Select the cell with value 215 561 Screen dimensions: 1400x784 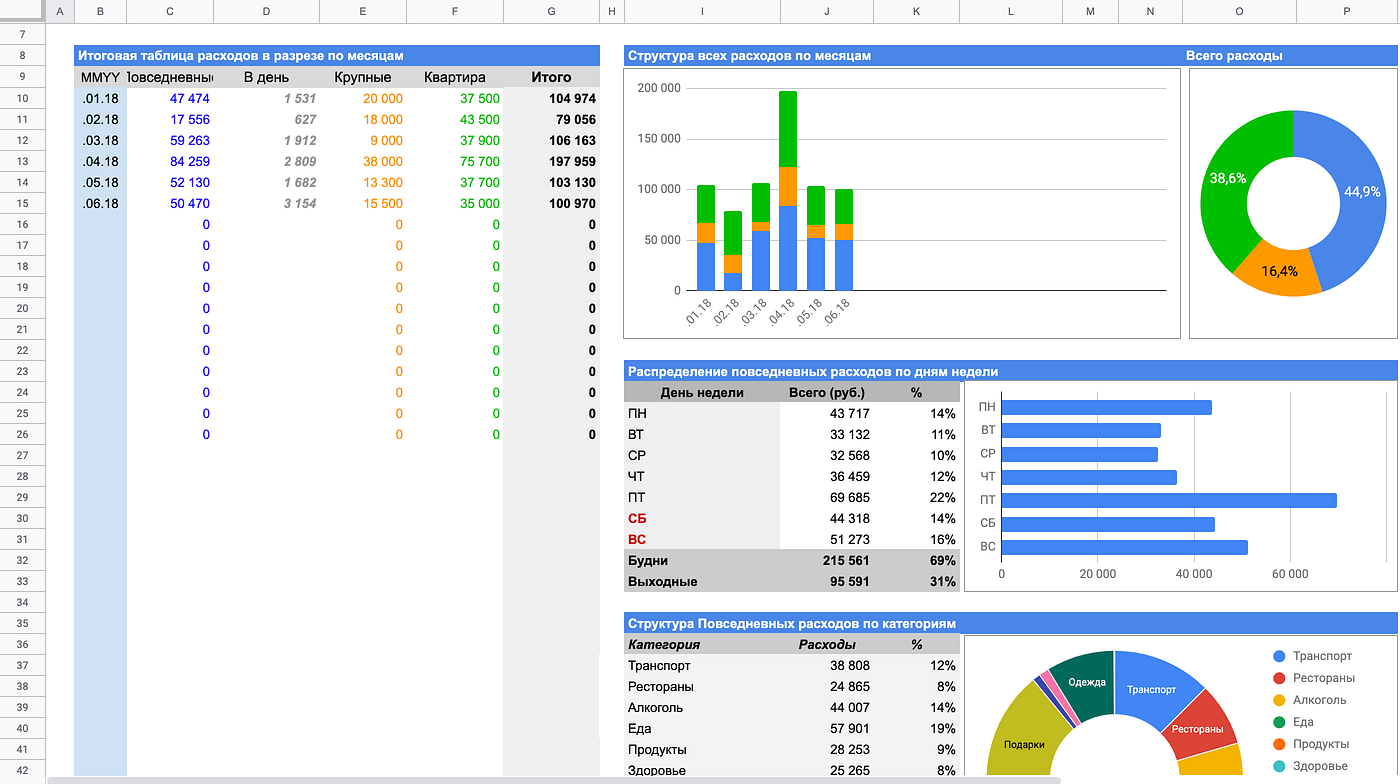pyautogui.click(x=827, y=560)
